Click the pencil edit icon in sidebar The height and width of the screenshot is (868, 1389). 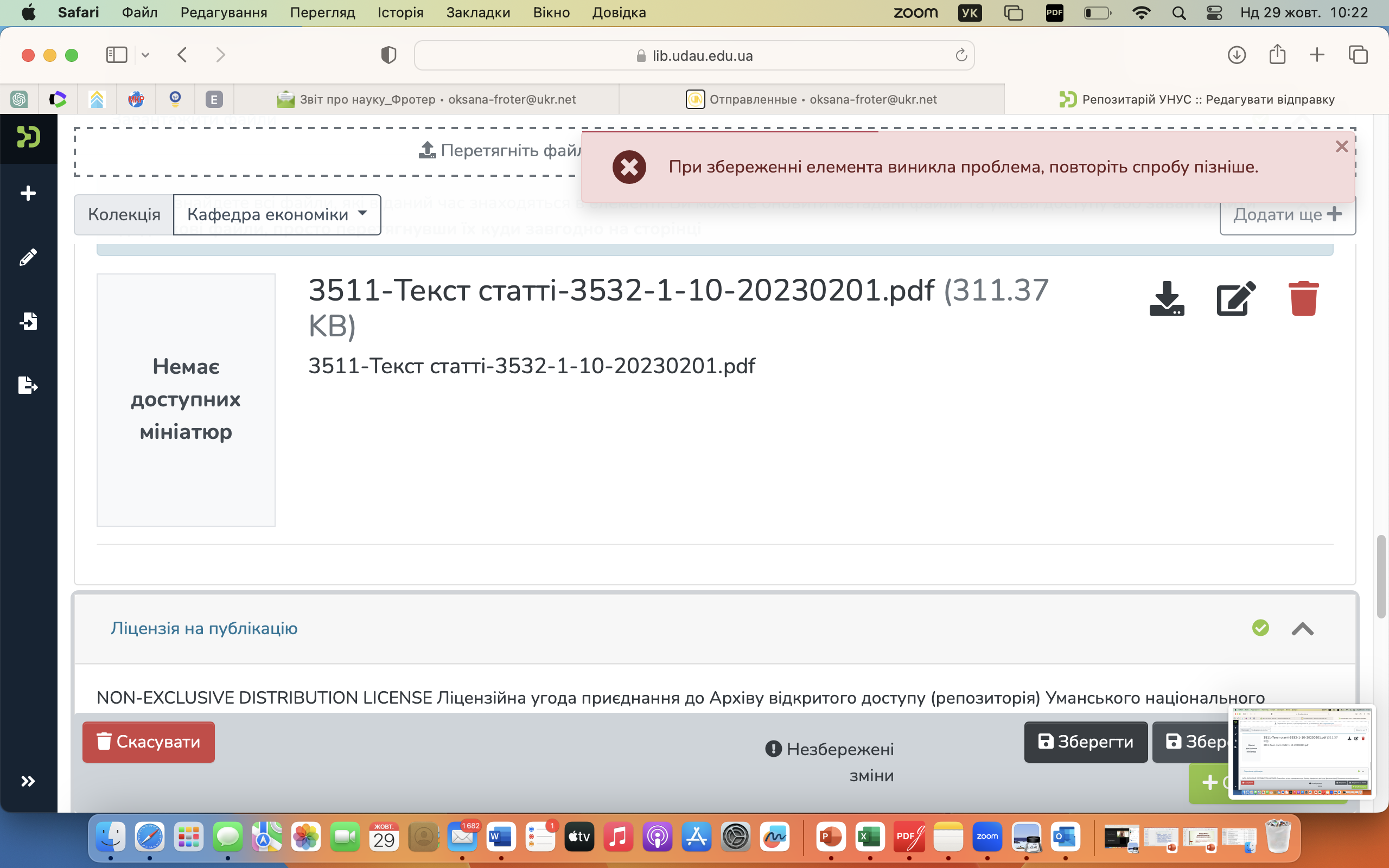pyautogui.click(x=28, y=257)
